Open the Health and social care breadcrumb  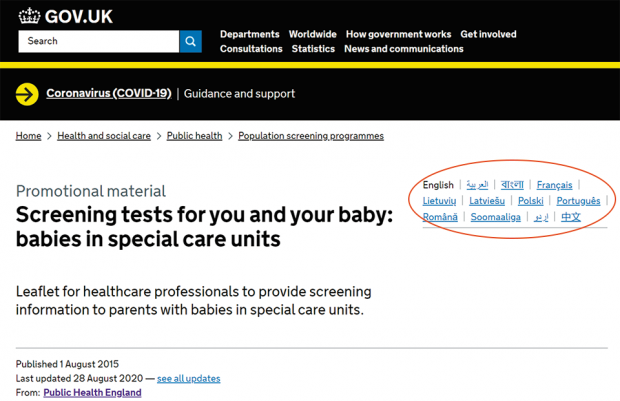(104, 136)
